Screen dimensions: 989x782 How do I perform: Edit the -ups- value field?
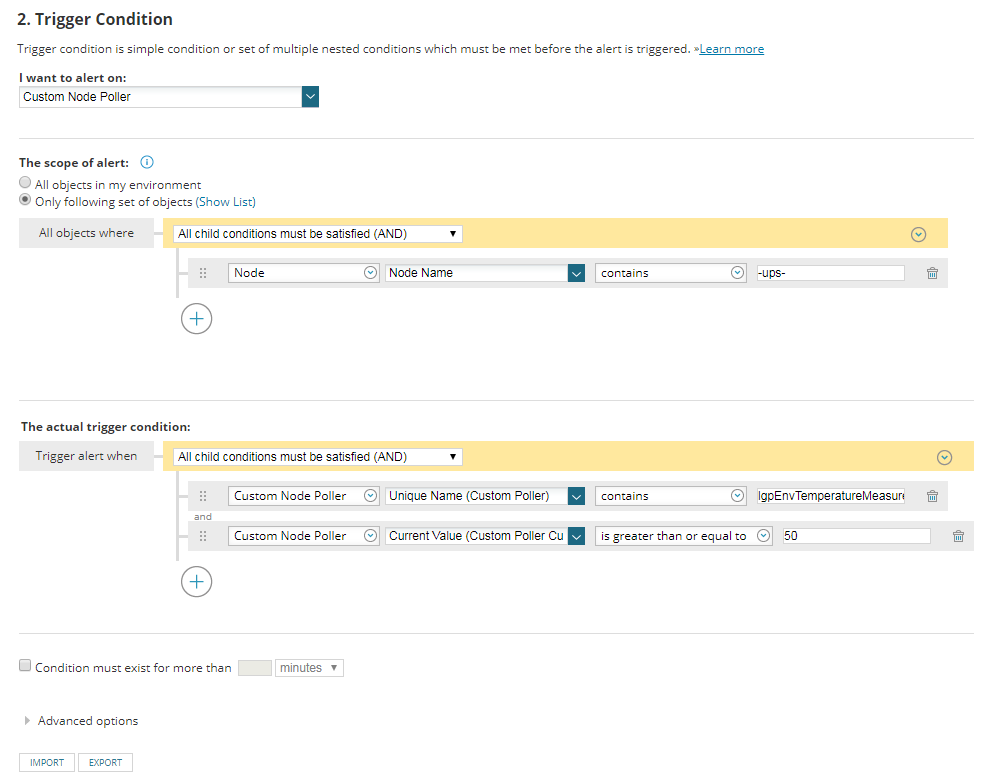coord(830,273)
